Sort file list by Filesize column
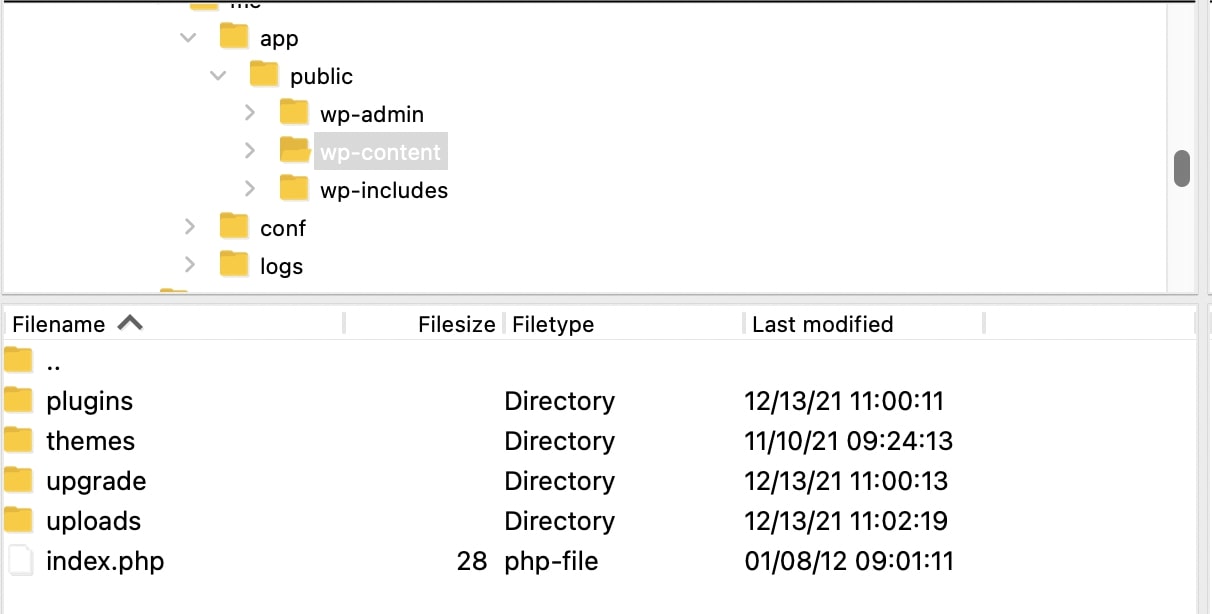This screenshot has height=614, width=1212. 456,324
